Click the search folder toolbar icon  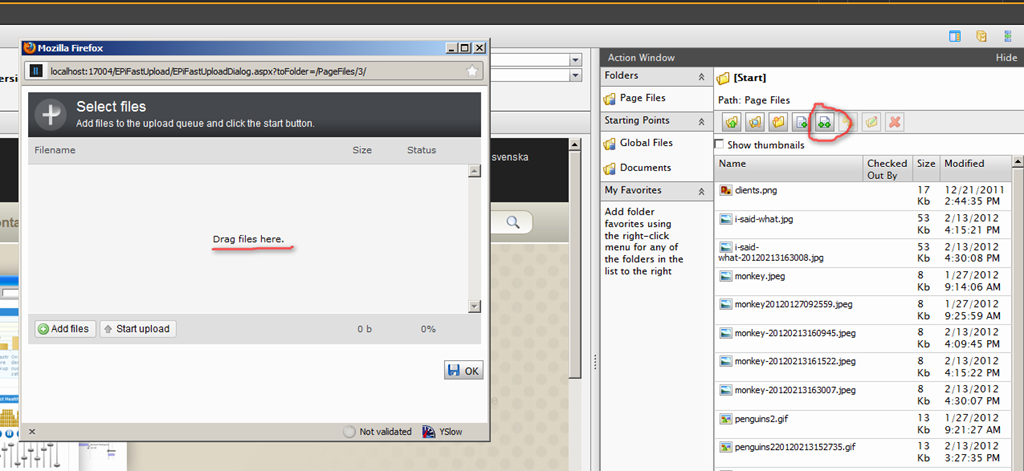click(x=755, y=122)
